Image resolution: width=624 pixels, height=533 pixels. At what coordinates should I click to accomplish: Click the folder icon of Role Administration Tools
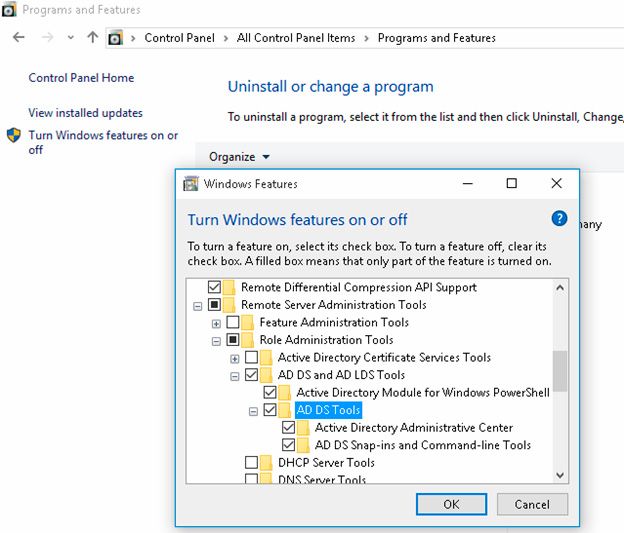[x=248, y=340]
